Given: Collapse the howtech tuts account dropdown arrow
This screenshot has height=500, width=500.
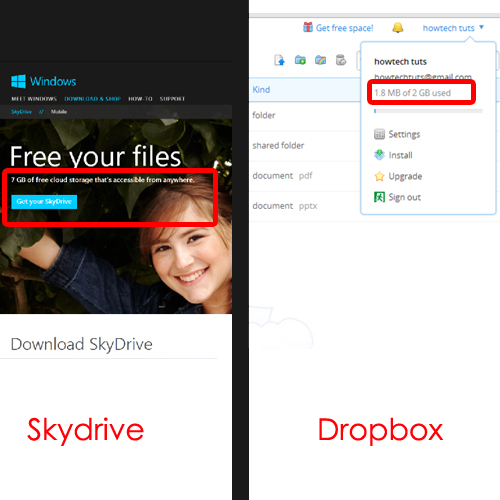Looking at the screenshot, I should (481, 27).
